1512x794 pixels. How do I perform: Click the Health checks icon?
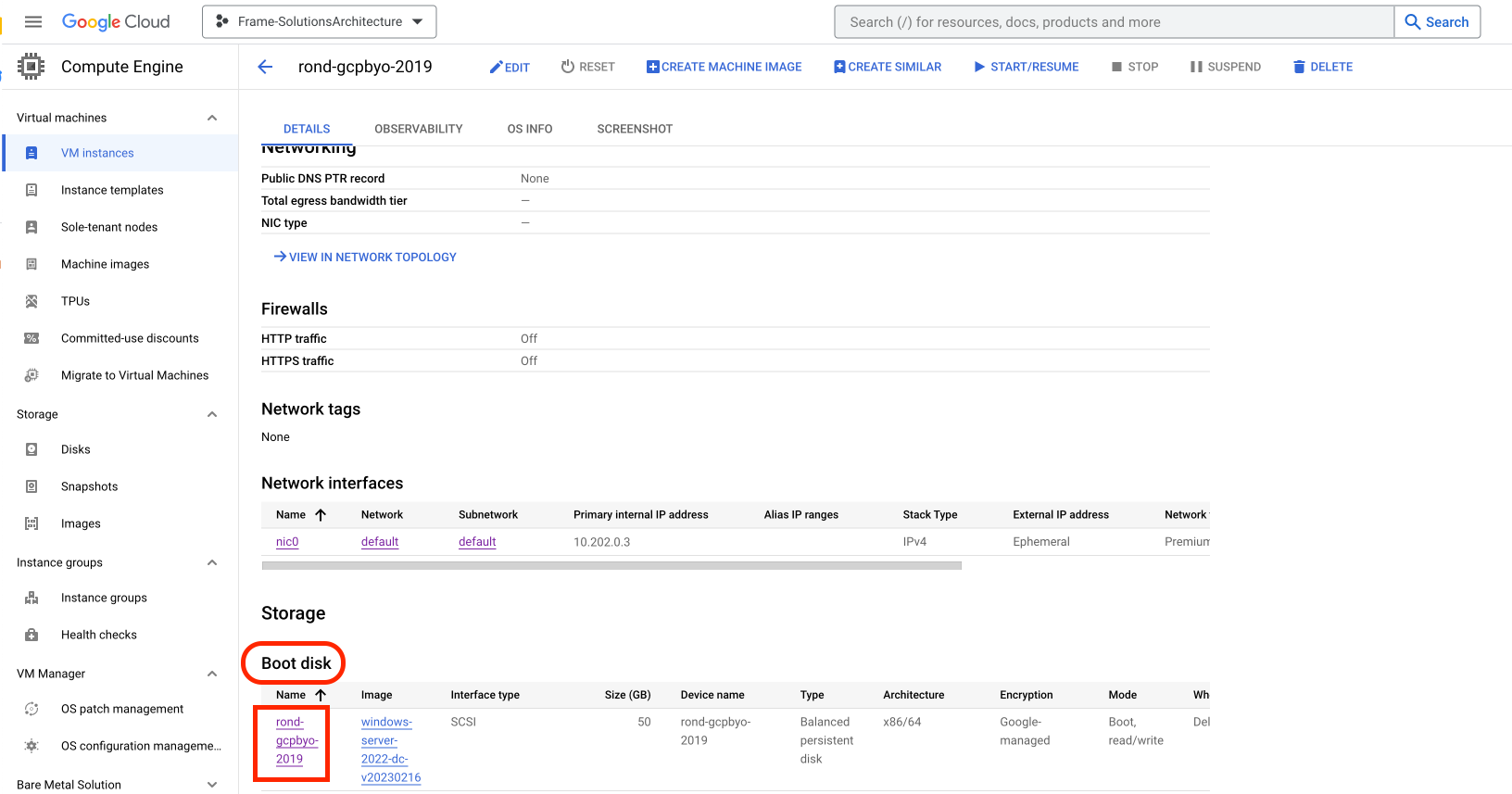(31, 635)
